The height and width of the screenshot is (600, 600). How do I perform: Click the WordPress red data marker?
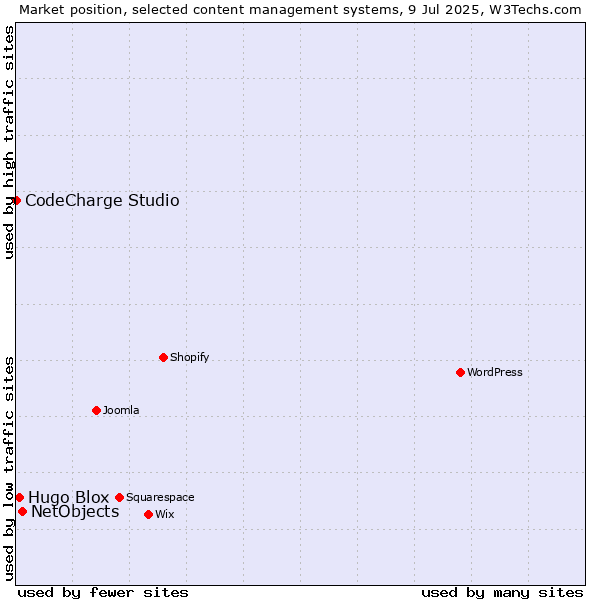[460, 372]
